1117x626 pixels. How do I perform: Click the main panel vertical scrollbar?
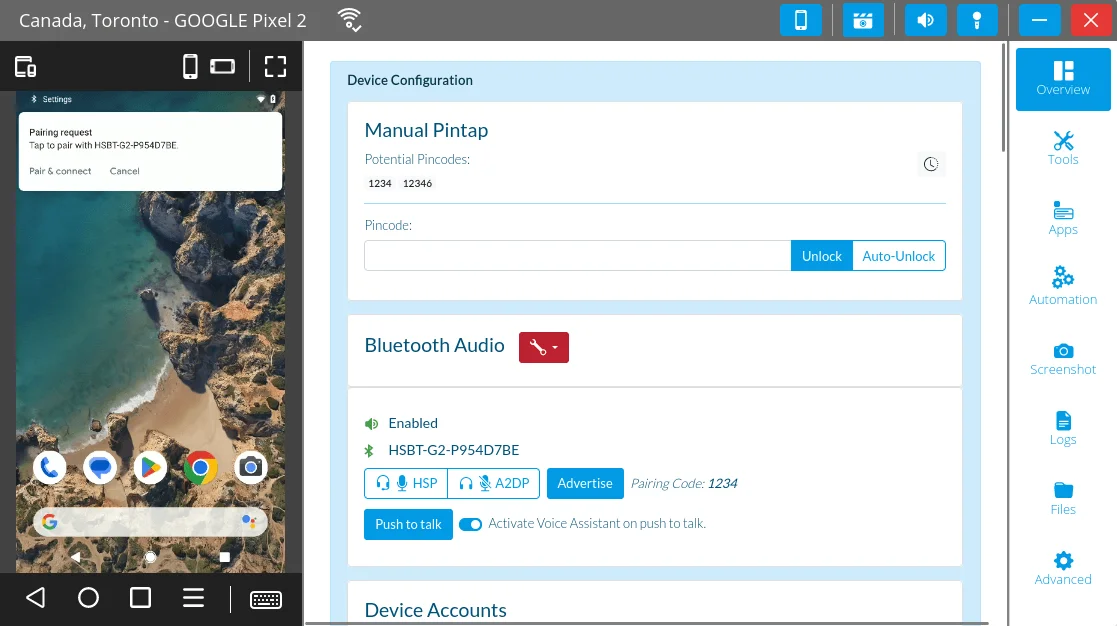pyautogui.click(x=1004, y=98)
